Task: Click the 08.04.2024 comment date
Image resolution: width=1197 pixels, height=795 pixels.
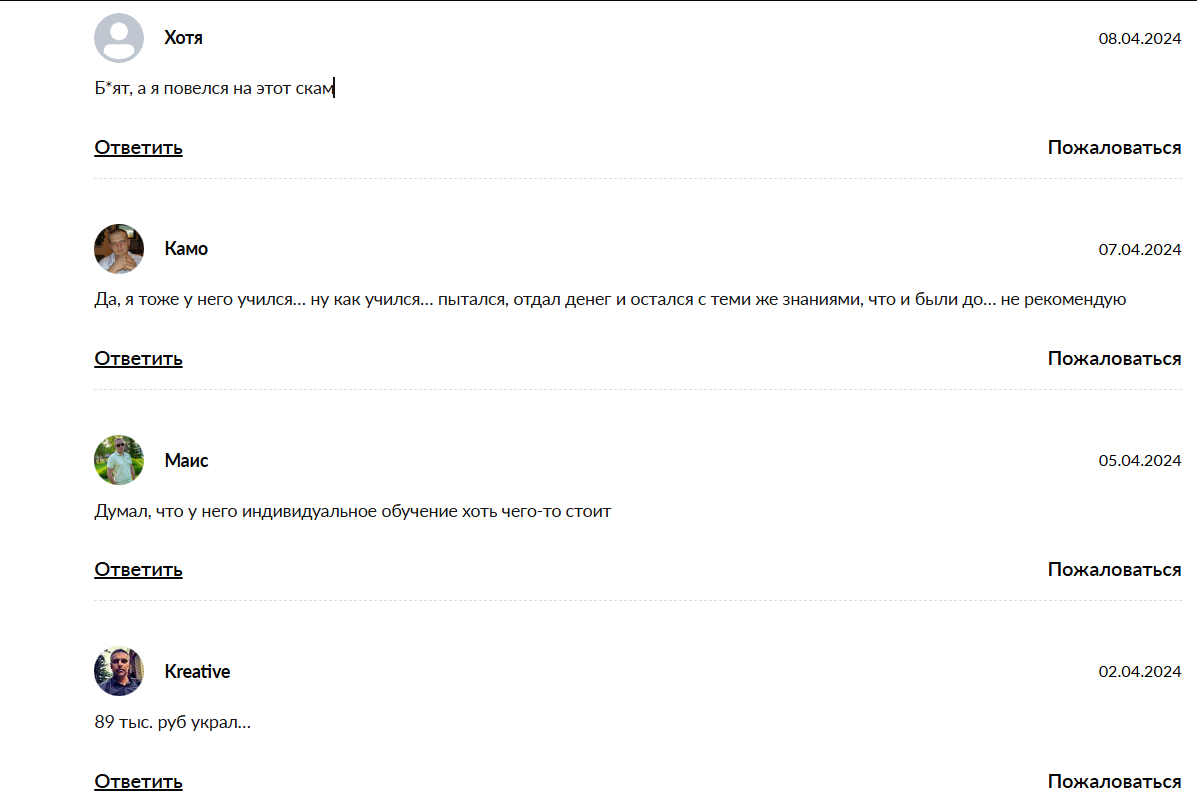Action: [1140, 39]
